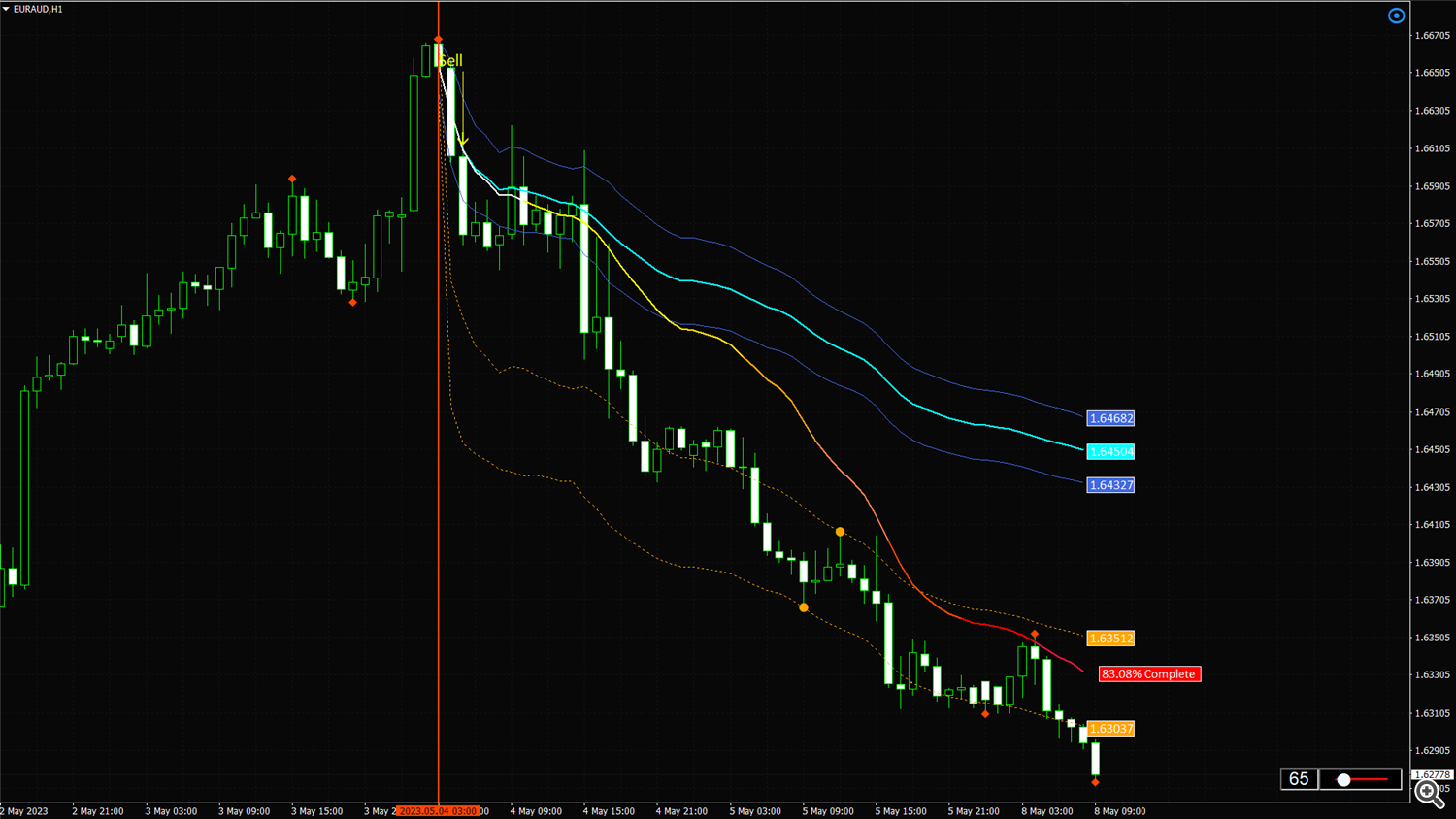Screen dimensions: 1456x819
Task: Click the red diamond at the chart's peak candle
Action: click(x=438, y=40)
